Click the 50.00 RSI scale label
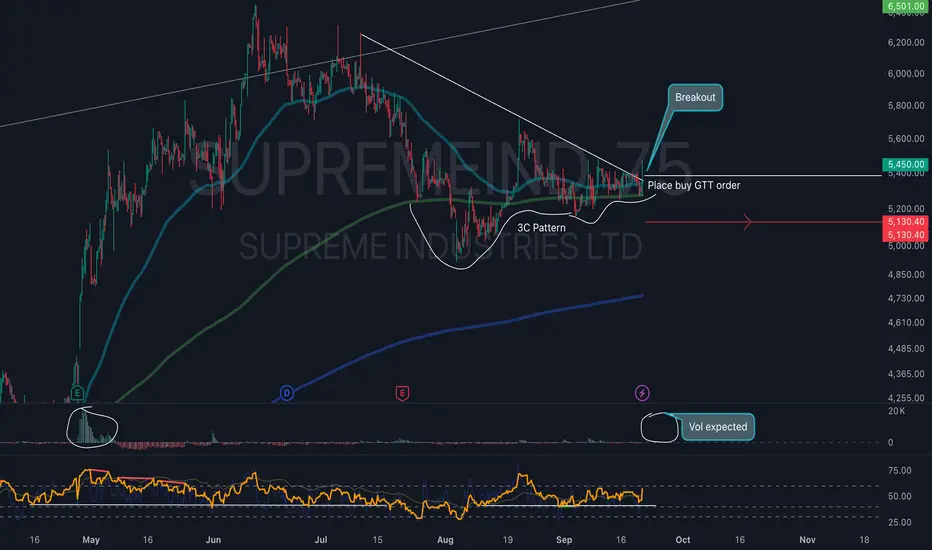The width and height of the screenshot is (932, 550). tap(899, 496)
